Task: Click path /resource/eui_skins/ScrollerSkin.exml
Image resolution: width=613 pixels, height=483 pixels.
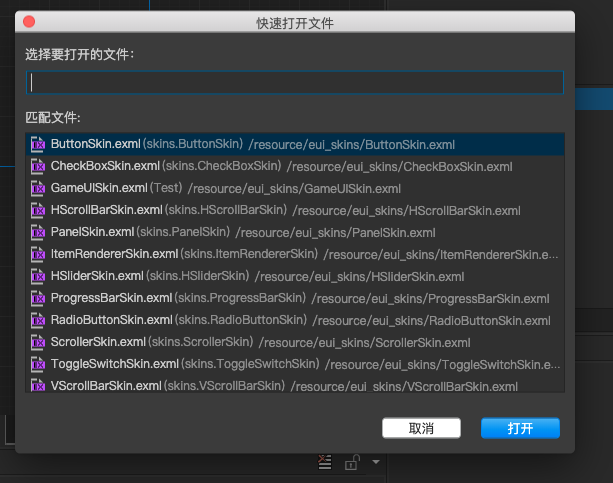Action: coord(365,343)
